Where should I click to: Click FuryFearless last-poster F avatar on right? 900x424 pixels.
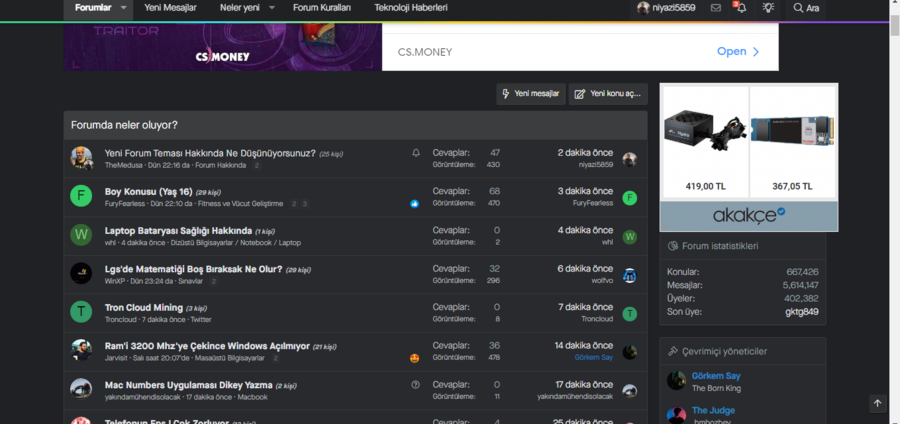tap(630, 198)
